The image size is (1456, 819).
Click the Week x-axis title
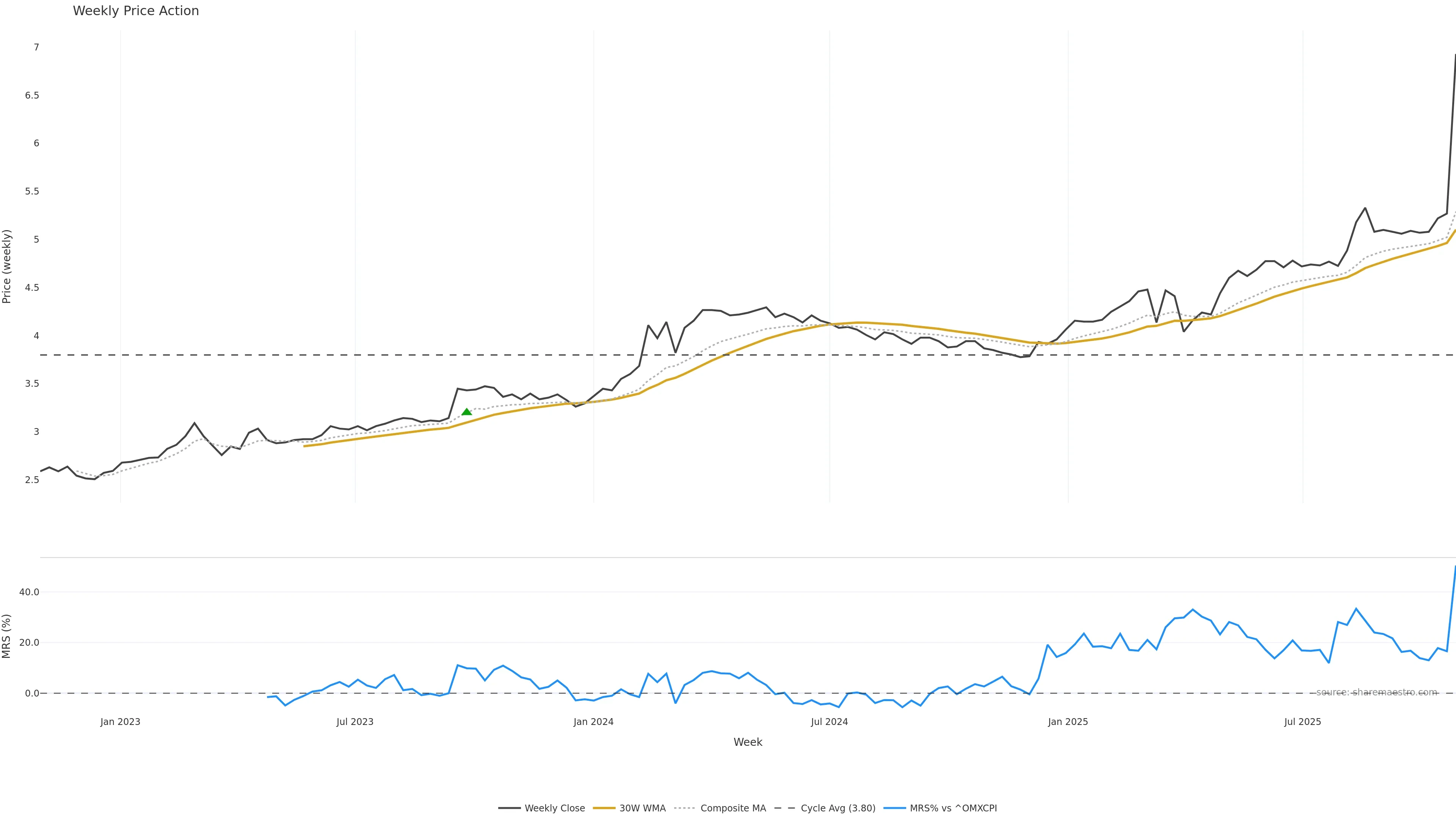pyautogui.click(x=747, y=742)
